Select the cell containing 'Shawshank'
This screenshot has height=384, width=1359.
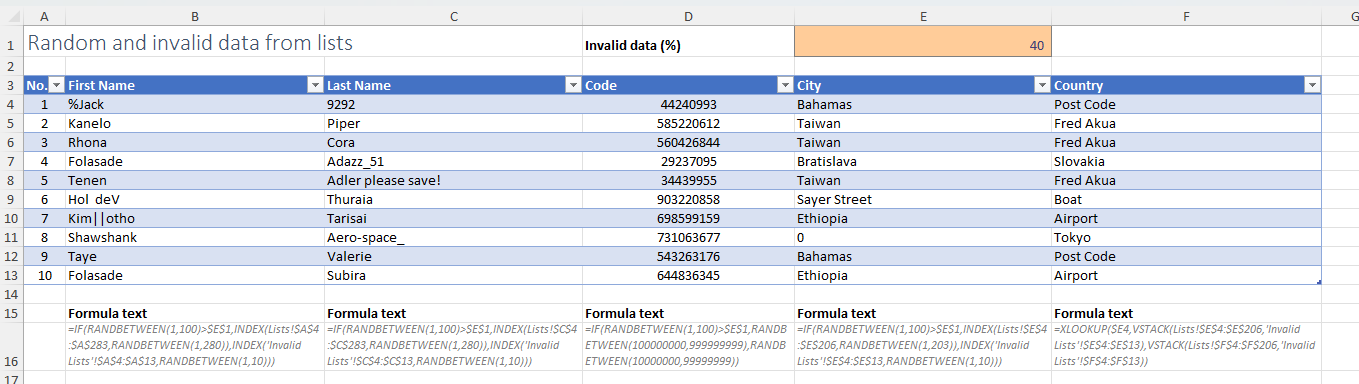click(x=194, y=238)
